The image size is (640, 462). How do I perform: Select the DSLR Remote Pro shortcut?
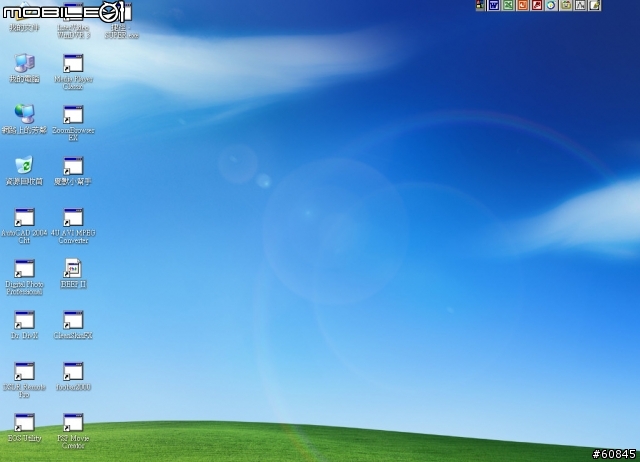click(24, 372)
